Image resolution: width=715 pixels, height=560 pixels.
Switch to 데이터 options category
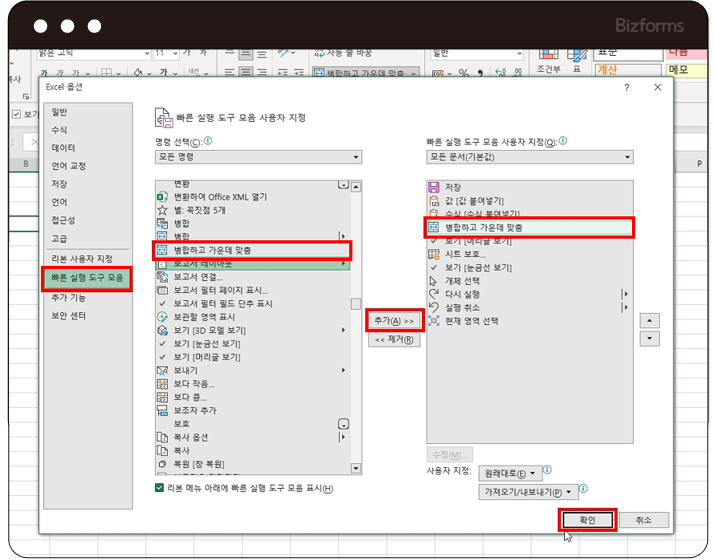63,148
